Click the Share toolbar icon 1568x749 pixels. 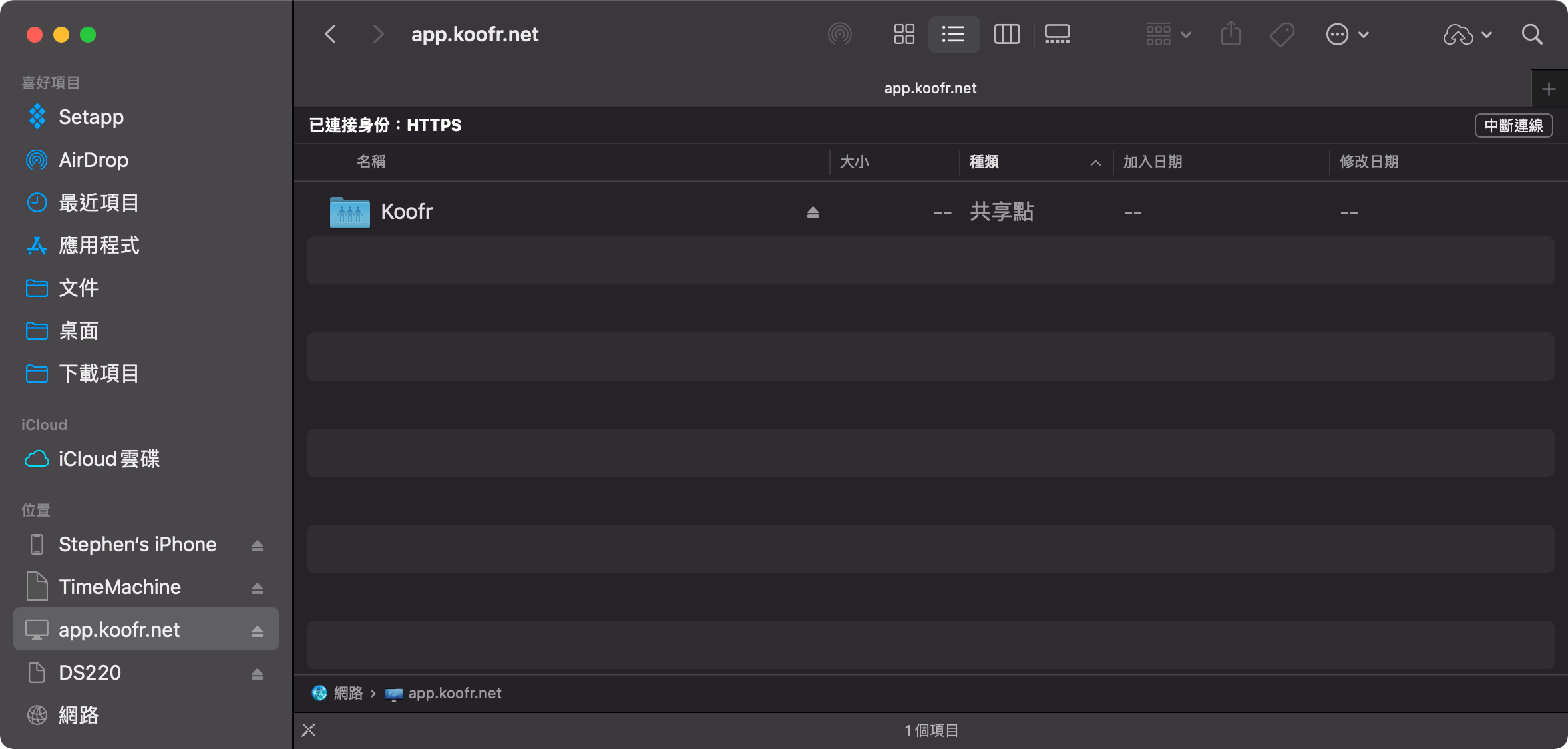click(x=1231, y=34)
